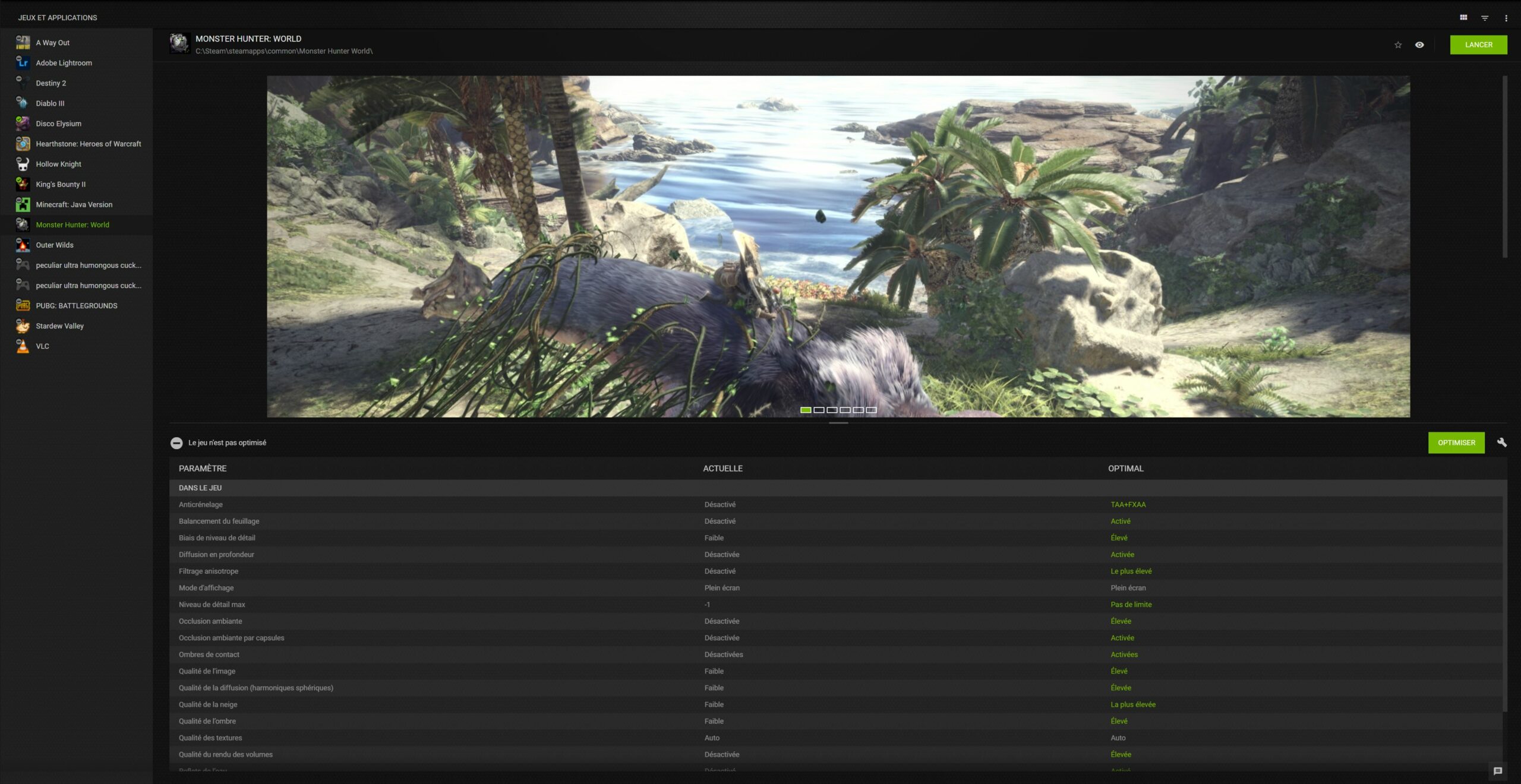Mark Monster Hunter World as favorite star
The width and height of the screenshot is (1521, 784).
tap(1398, 45)
